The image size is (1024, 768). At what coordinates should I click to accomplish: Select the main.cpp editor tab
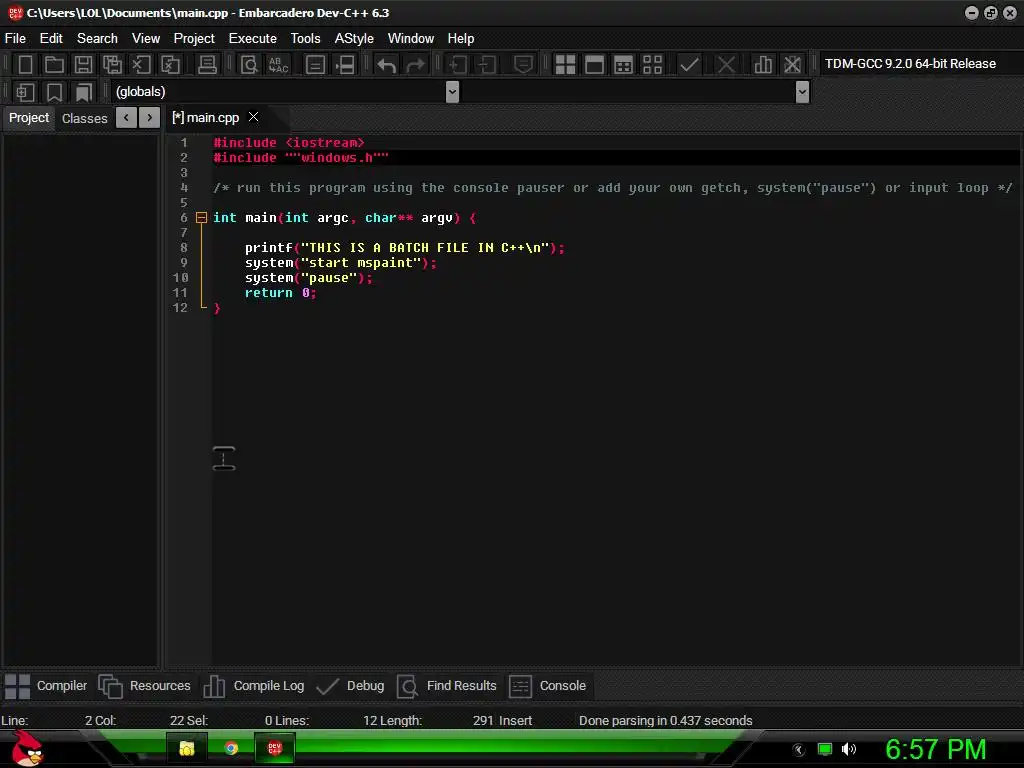(206, 118)
